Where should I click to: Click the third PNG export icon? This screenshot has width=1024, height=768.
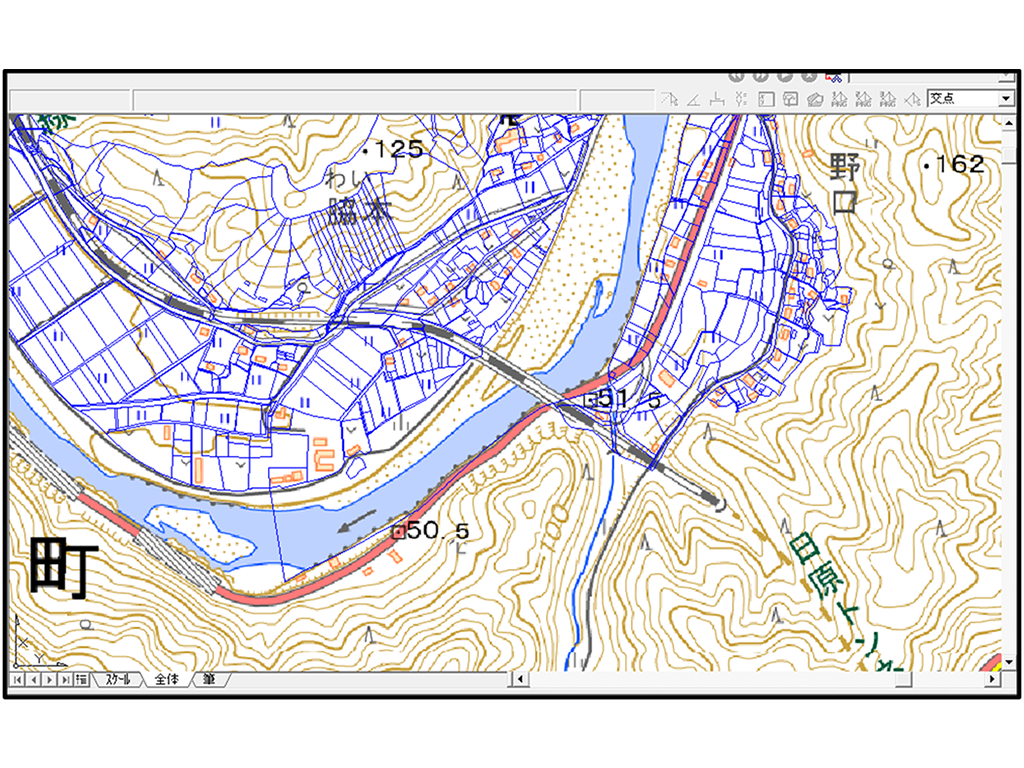(x=887, y=98)
